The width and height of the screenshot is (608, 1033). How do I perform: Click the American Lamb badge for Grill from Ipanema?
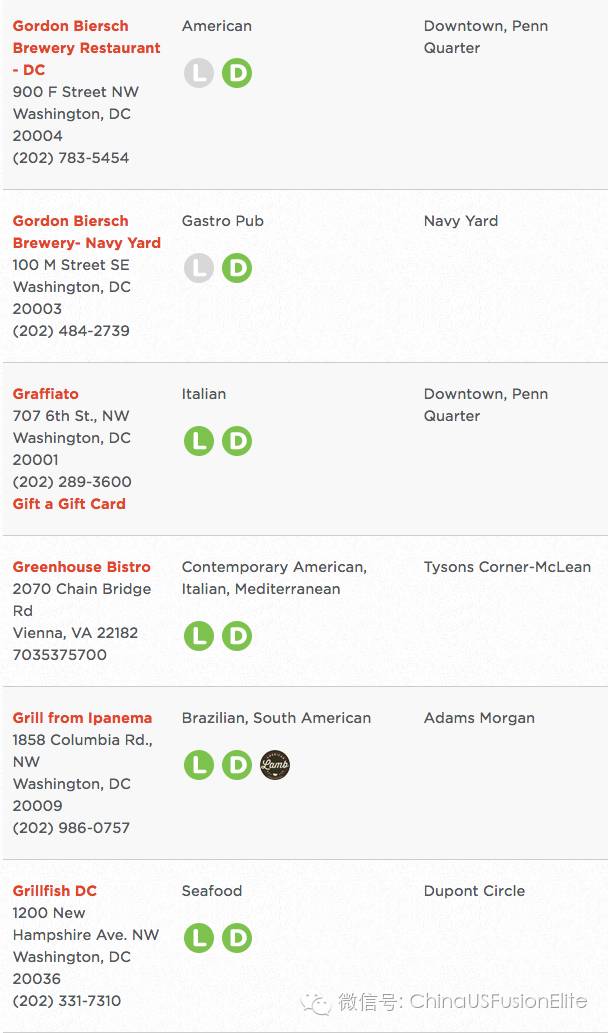(x=275, y=765)
